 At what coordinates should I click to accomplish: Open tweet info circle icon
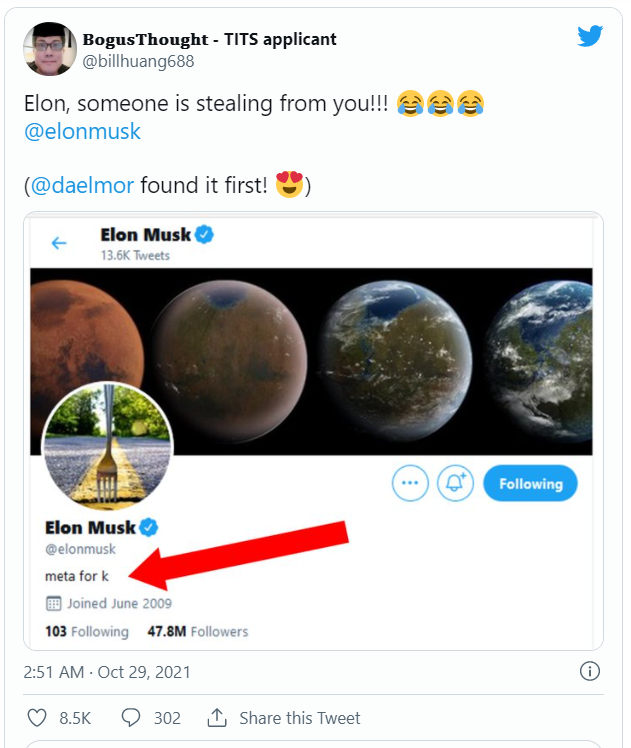click(590, 671)
